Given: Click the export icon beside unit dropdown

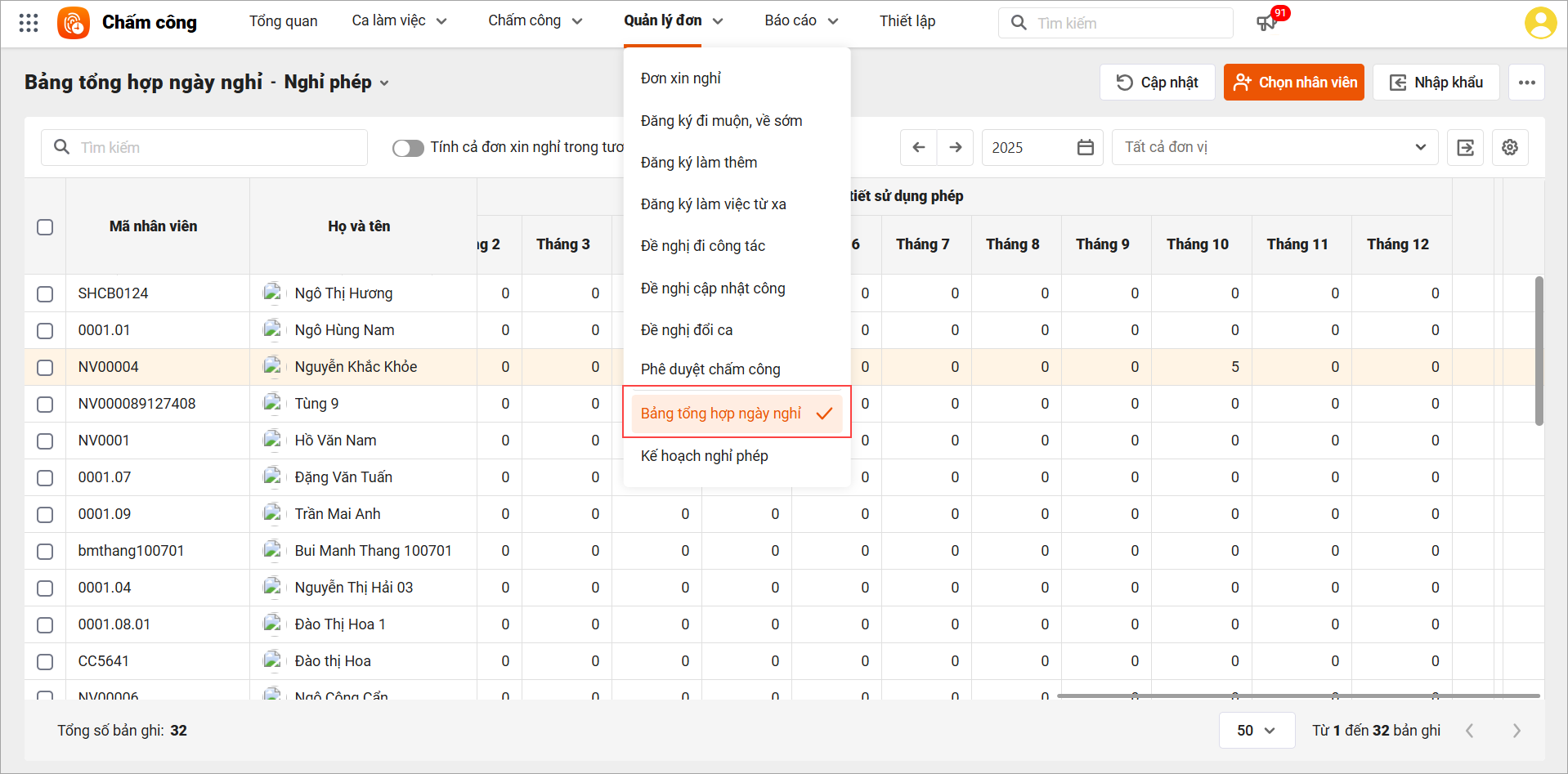Looking at the screenshot, I should click(1465, 147).
